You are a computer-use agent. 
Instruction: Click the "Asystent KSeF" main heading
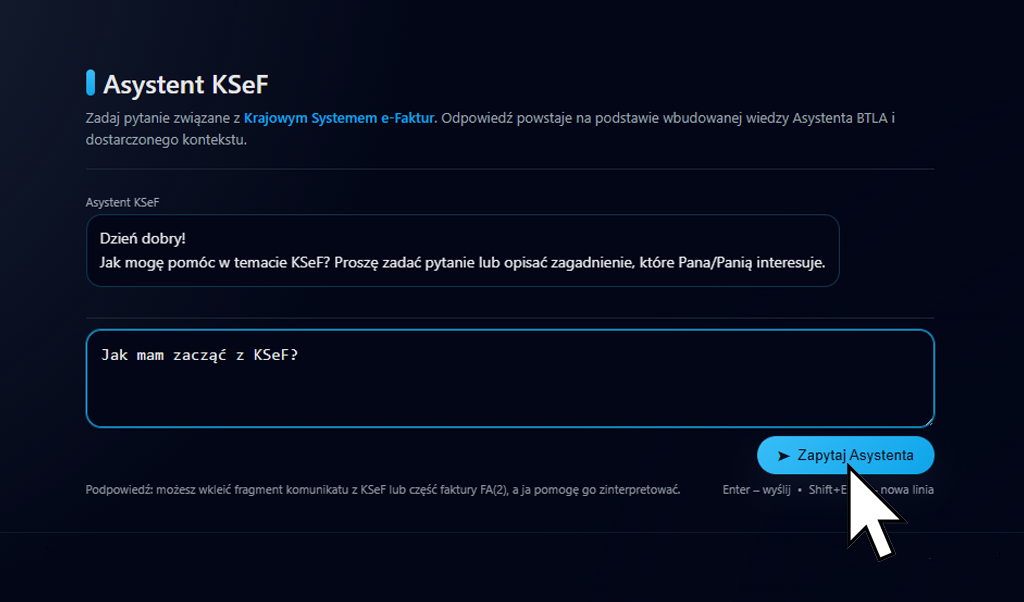[186, 83]
